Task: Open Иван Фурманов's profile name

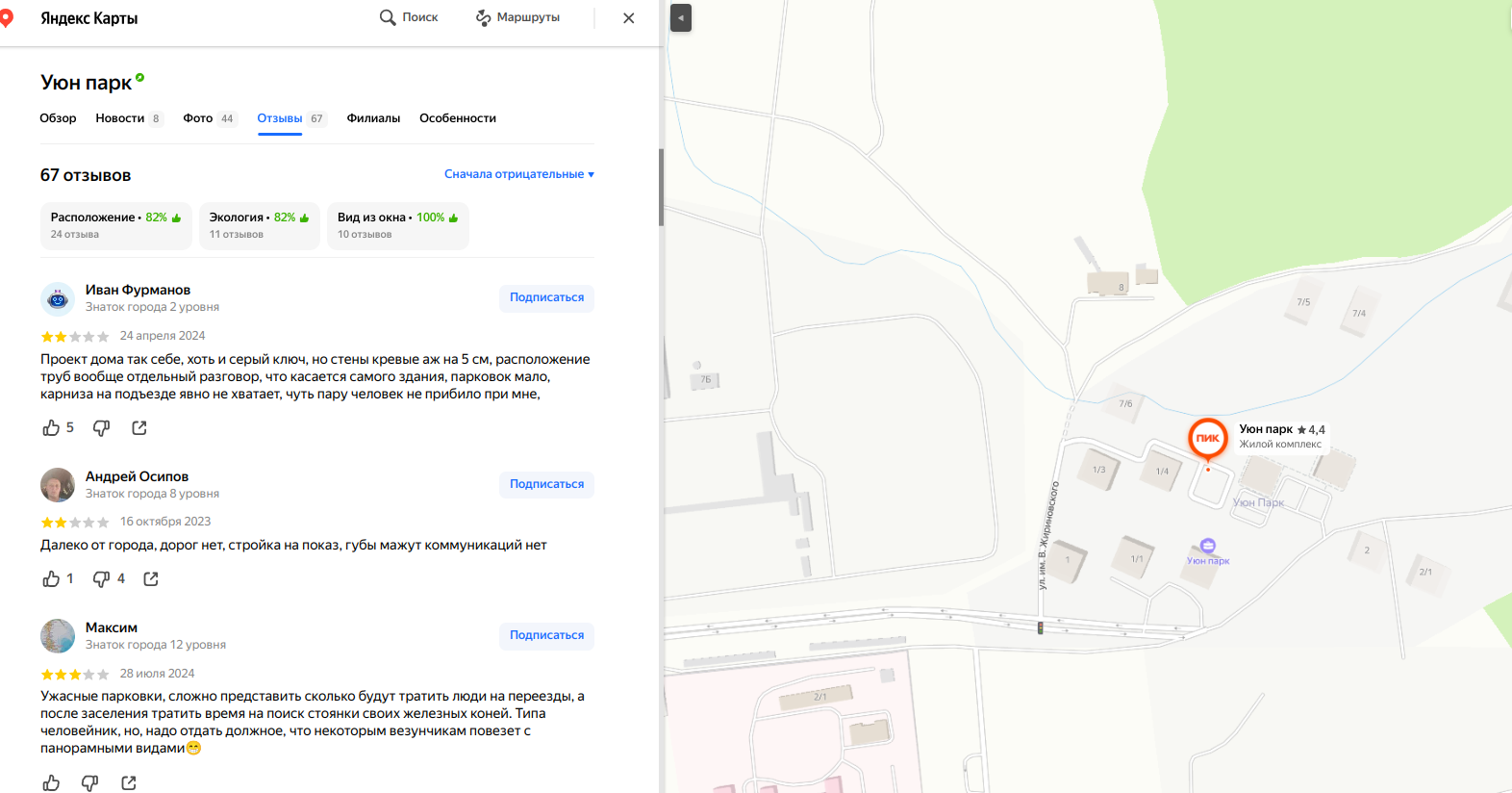Action: point(138,290)
